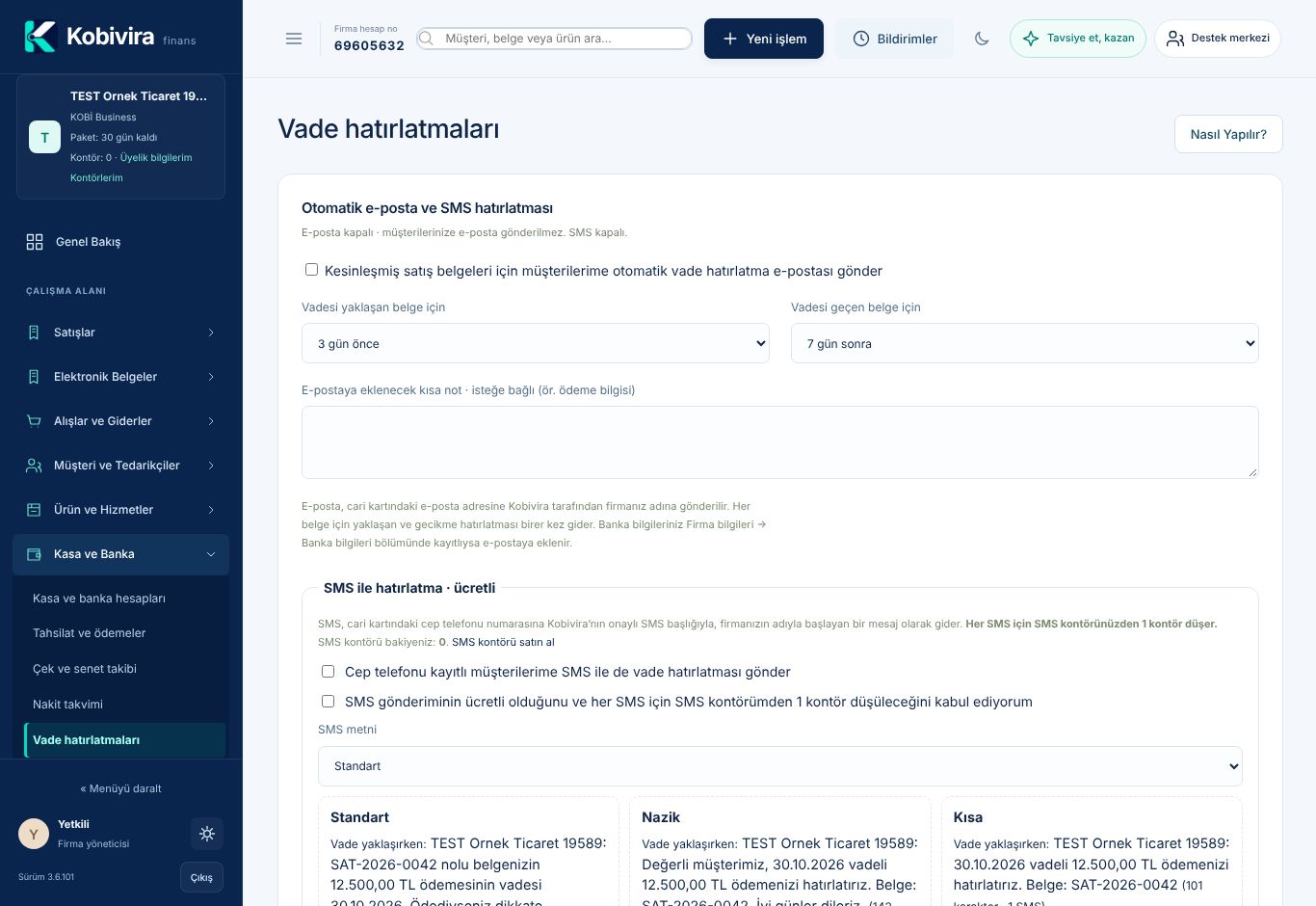This screenshot has height=906, width=1316.
Task: Click the T company avatar
Action: (x=44, y=137)
